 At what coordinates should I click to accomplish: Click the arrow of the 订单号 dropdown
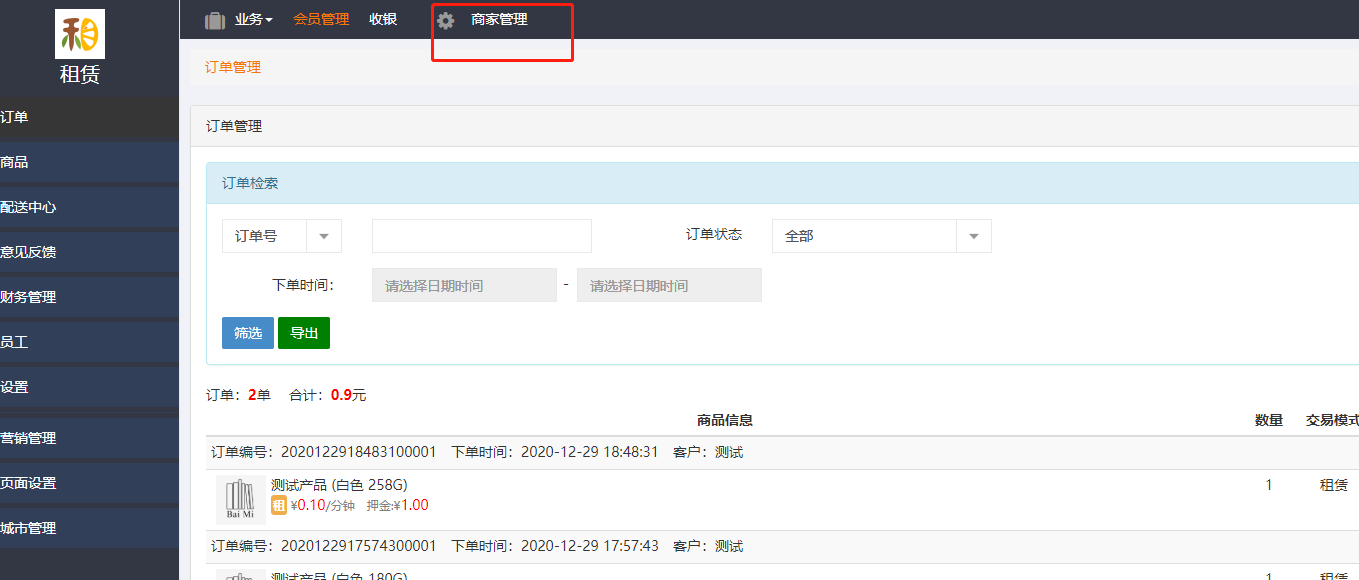tap(324, 236)
